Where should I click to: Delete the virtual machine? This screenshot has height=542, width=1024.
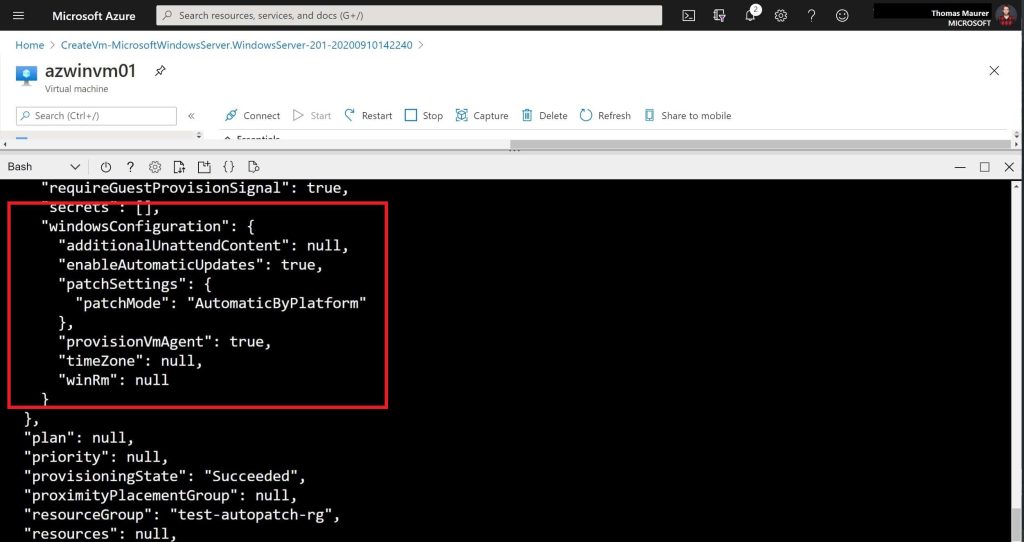pyautogui.click(x=545, y=116)
